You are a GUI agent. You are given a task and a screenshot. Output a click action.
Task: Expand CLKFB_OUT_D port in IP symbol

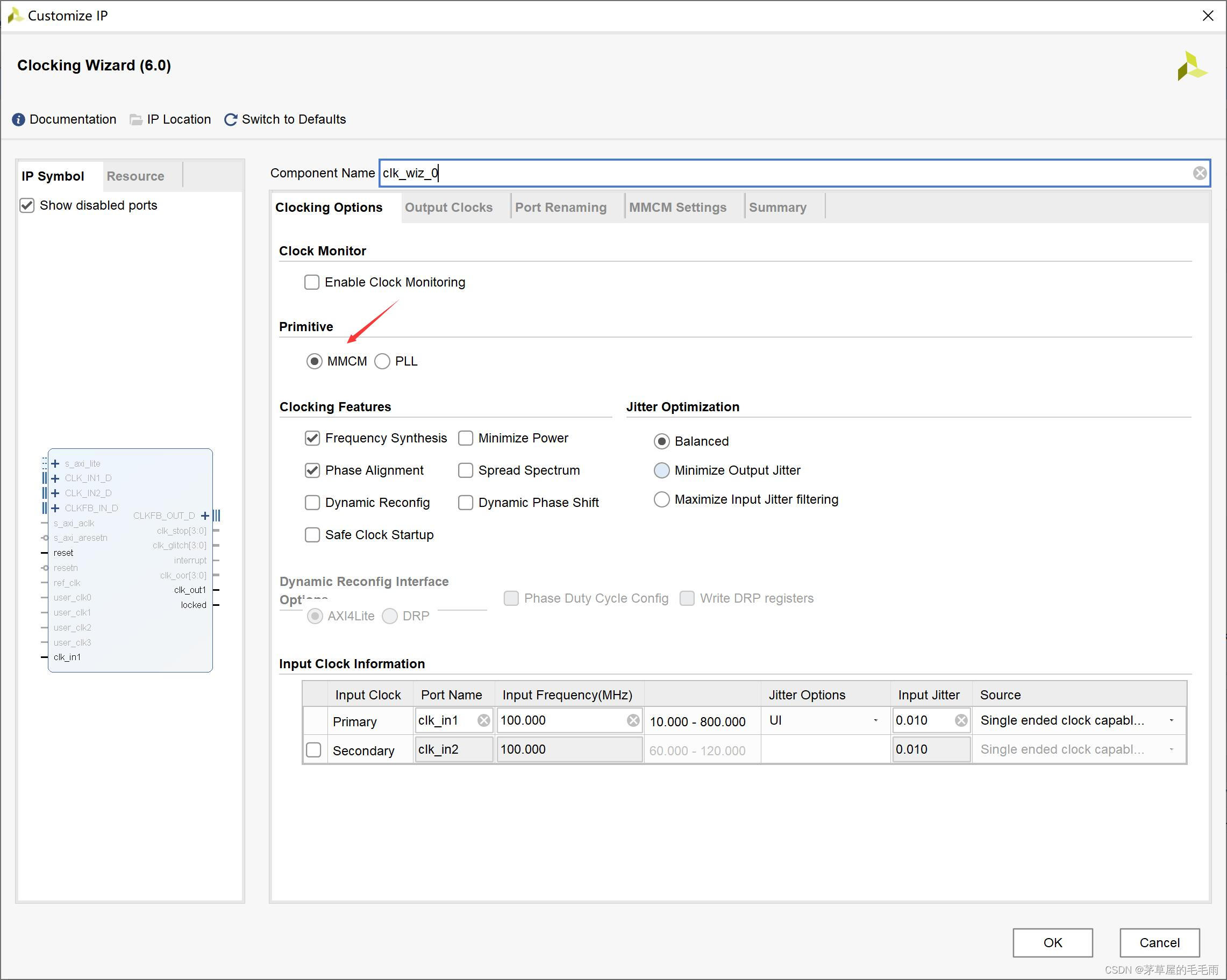(x=205, y=516)
